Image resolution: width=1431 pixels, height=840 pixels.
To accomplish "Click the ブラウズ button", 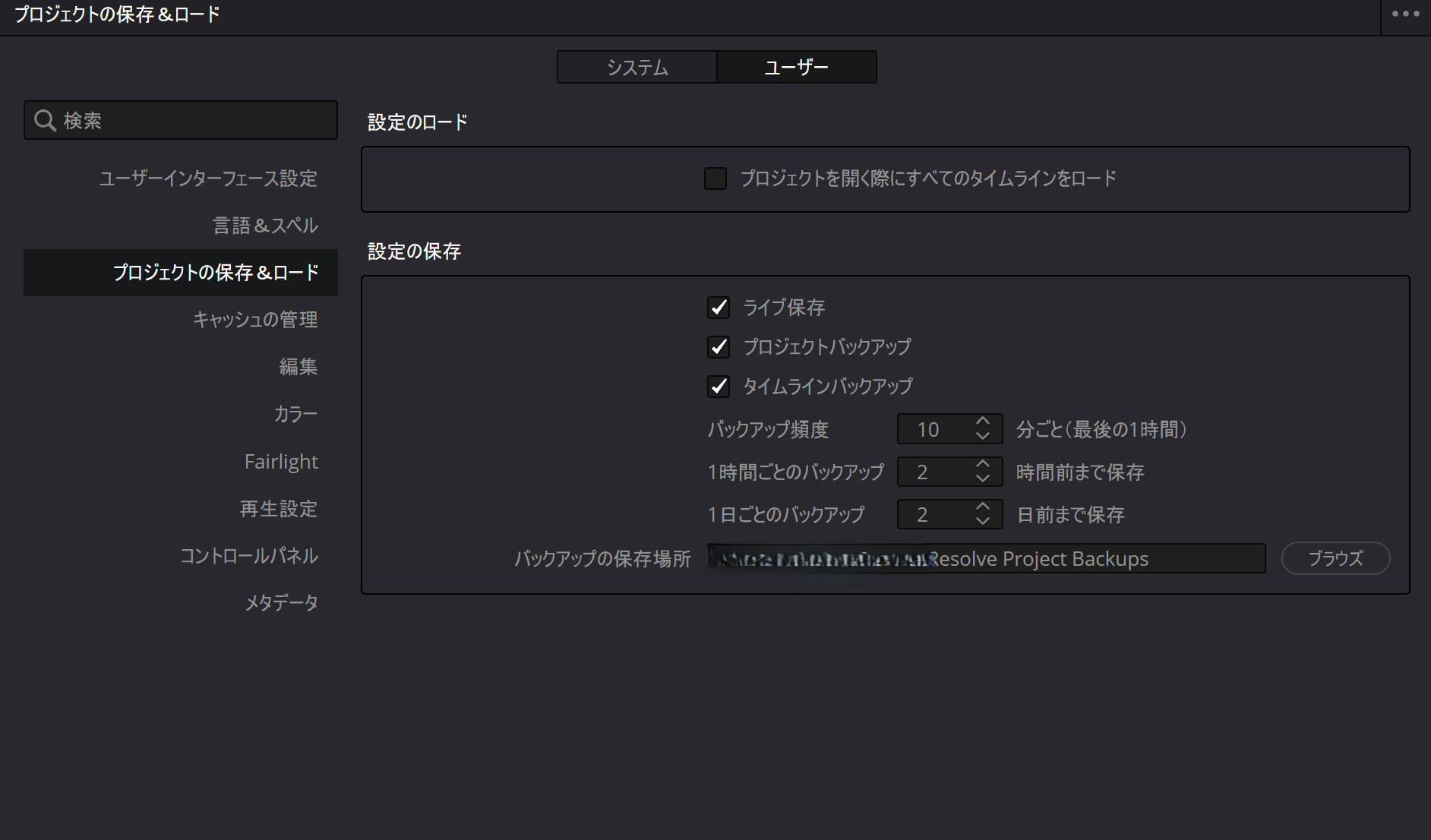I will (x=1335, y=558).
